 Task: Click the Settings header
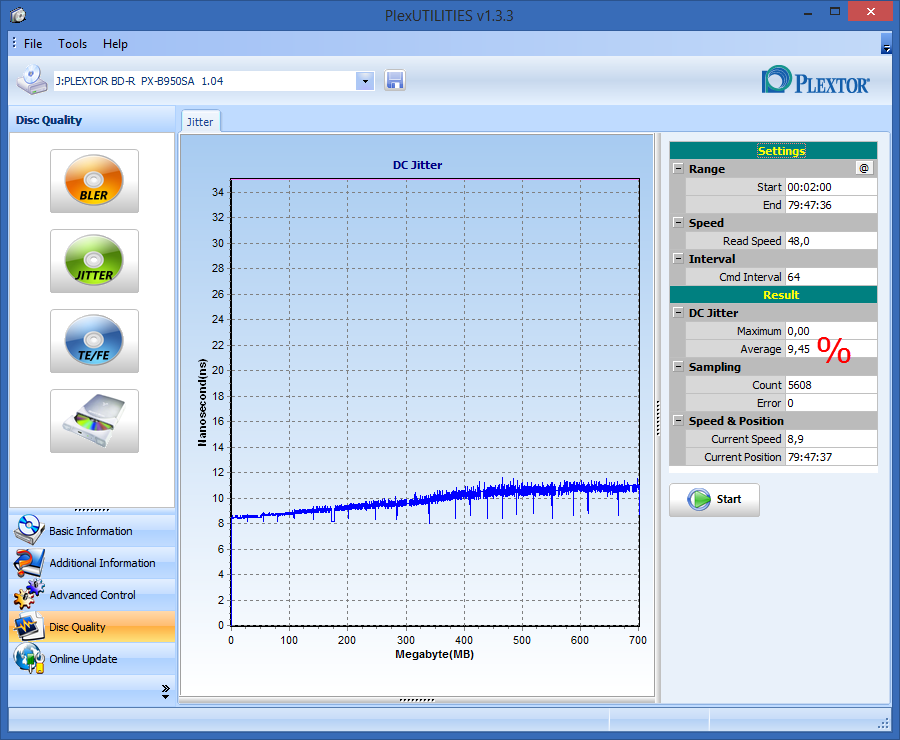[x=773, y=150]
